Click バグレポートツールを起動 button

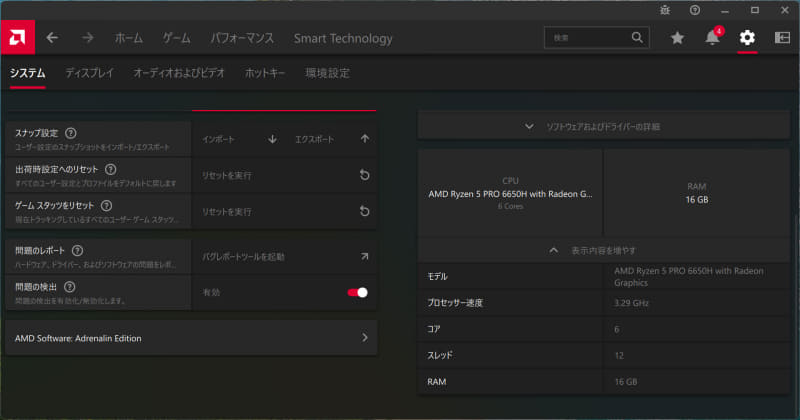click(x=243, y=257)
